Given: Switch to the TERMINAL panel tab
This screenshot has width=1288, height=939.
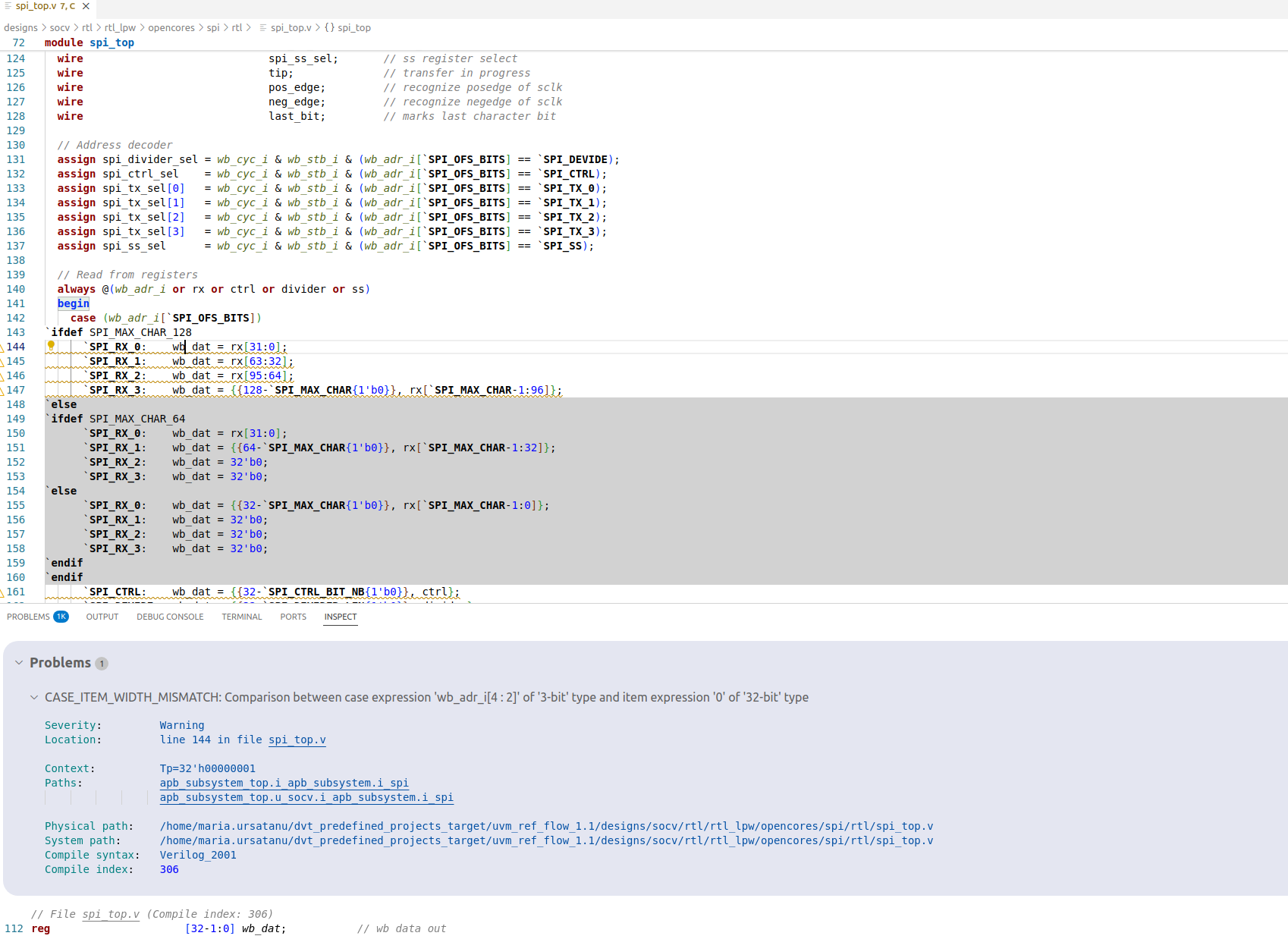Looking at the screenshot, I should pos(241,617).
